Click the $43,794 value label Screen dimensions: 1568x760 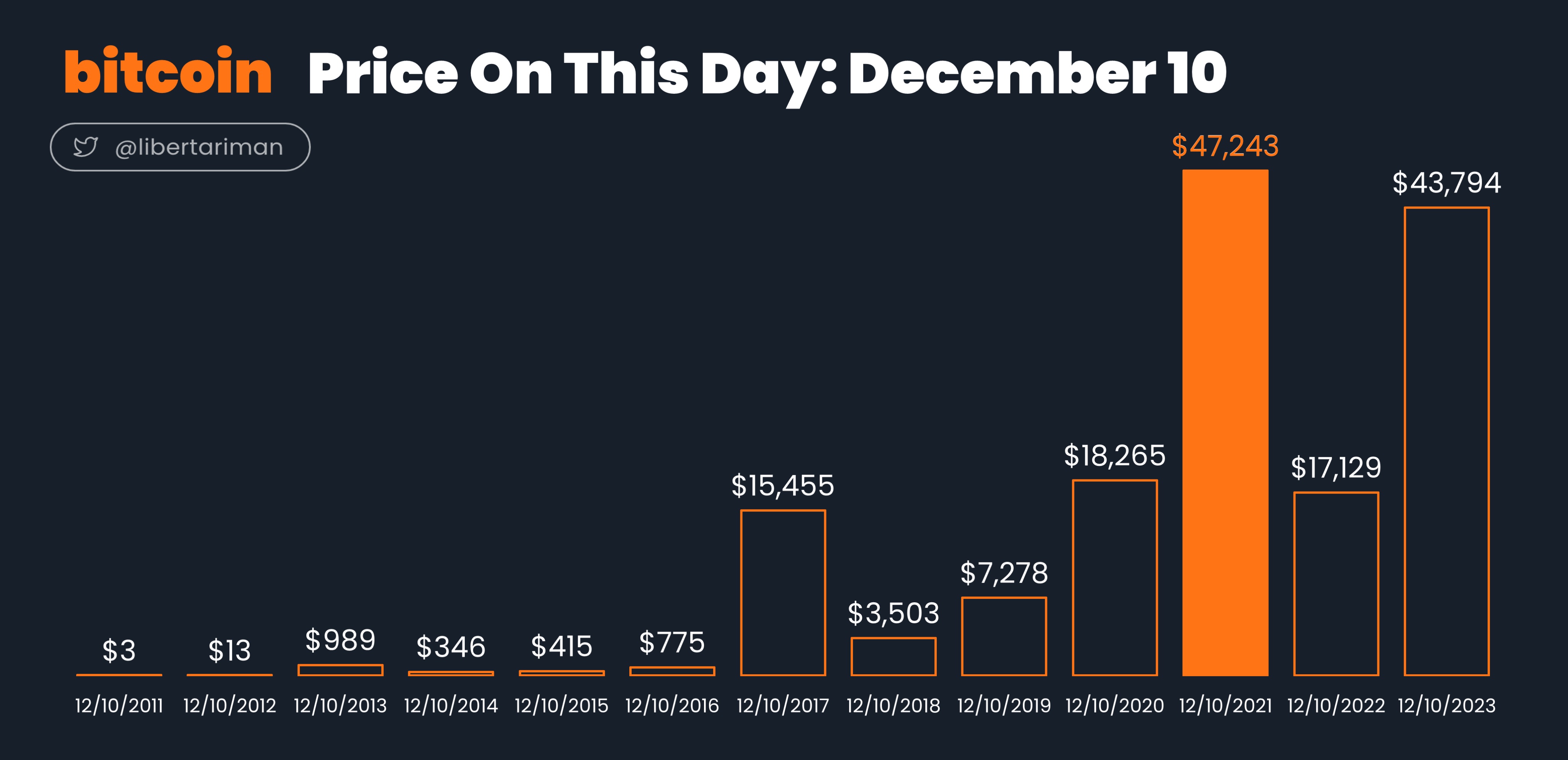point(1447,183)
